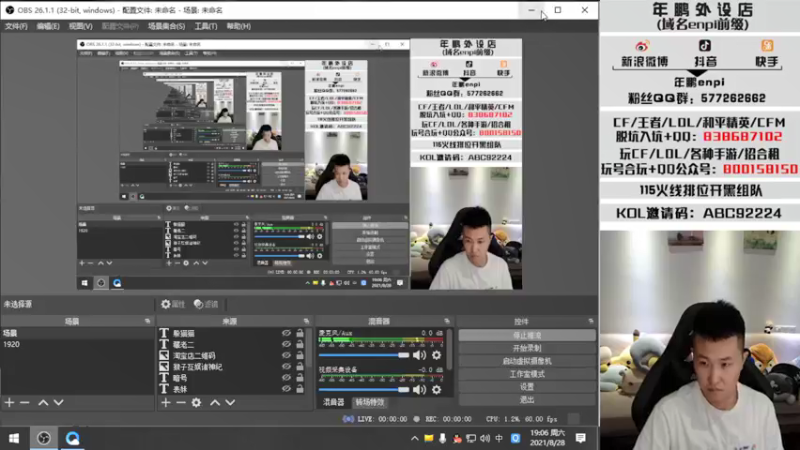Open the 视图(V) menu
Image resolution: width=800 pixels, height=450 pixels.
(81, 26)
